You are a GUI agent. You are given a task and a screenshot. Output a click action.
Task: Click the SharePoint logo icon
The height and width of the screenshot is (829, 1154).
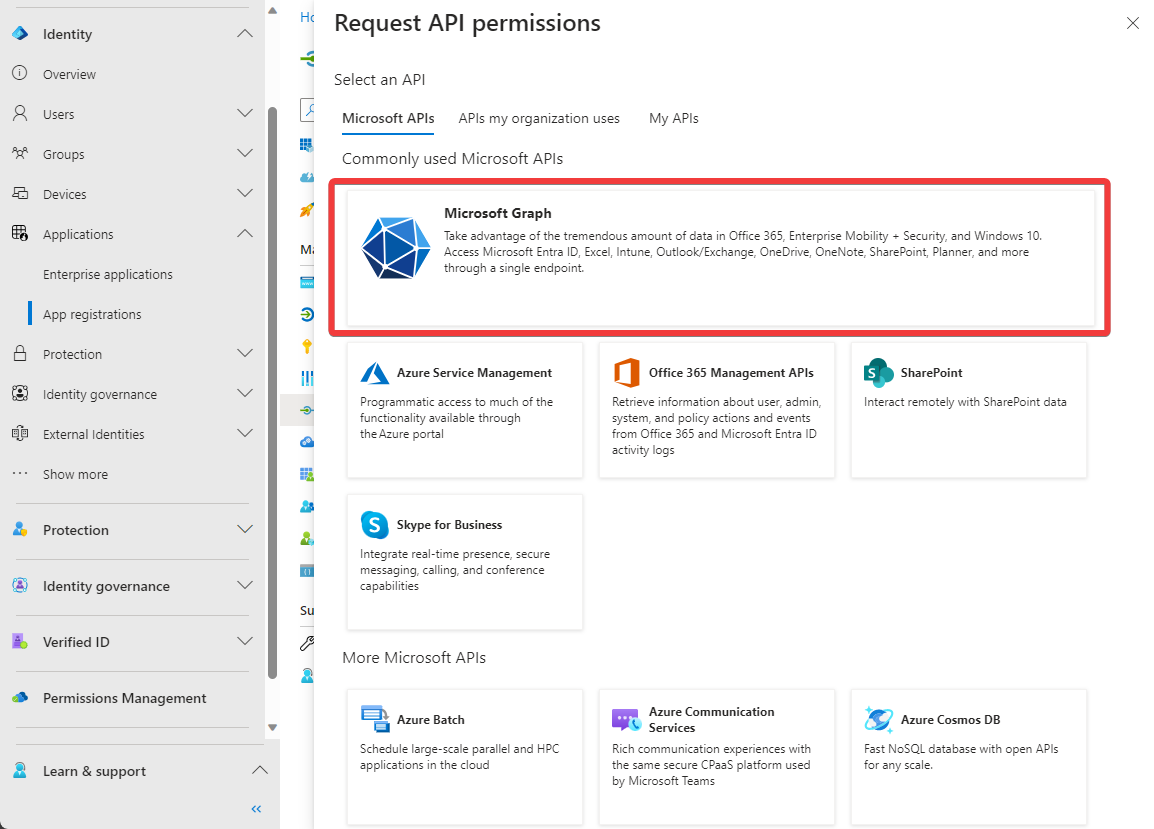[x=878, y=373]
